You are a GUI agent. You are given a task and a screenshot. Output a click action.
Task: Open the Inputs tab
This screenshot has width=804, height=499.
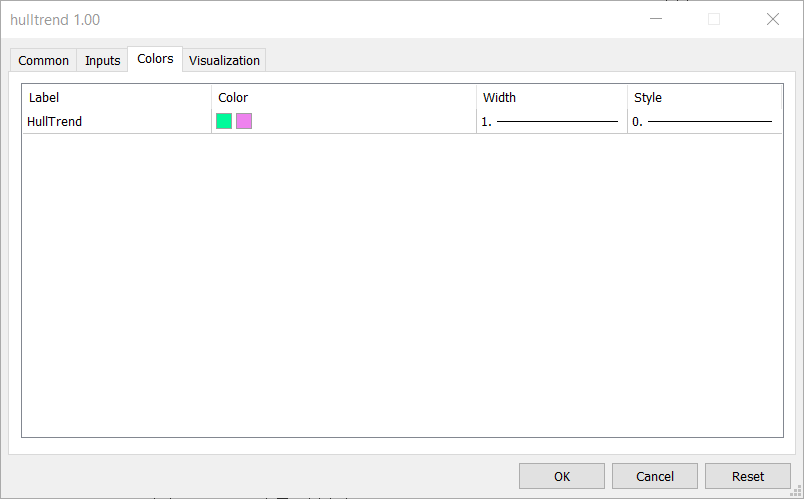(x=102, y=60)
